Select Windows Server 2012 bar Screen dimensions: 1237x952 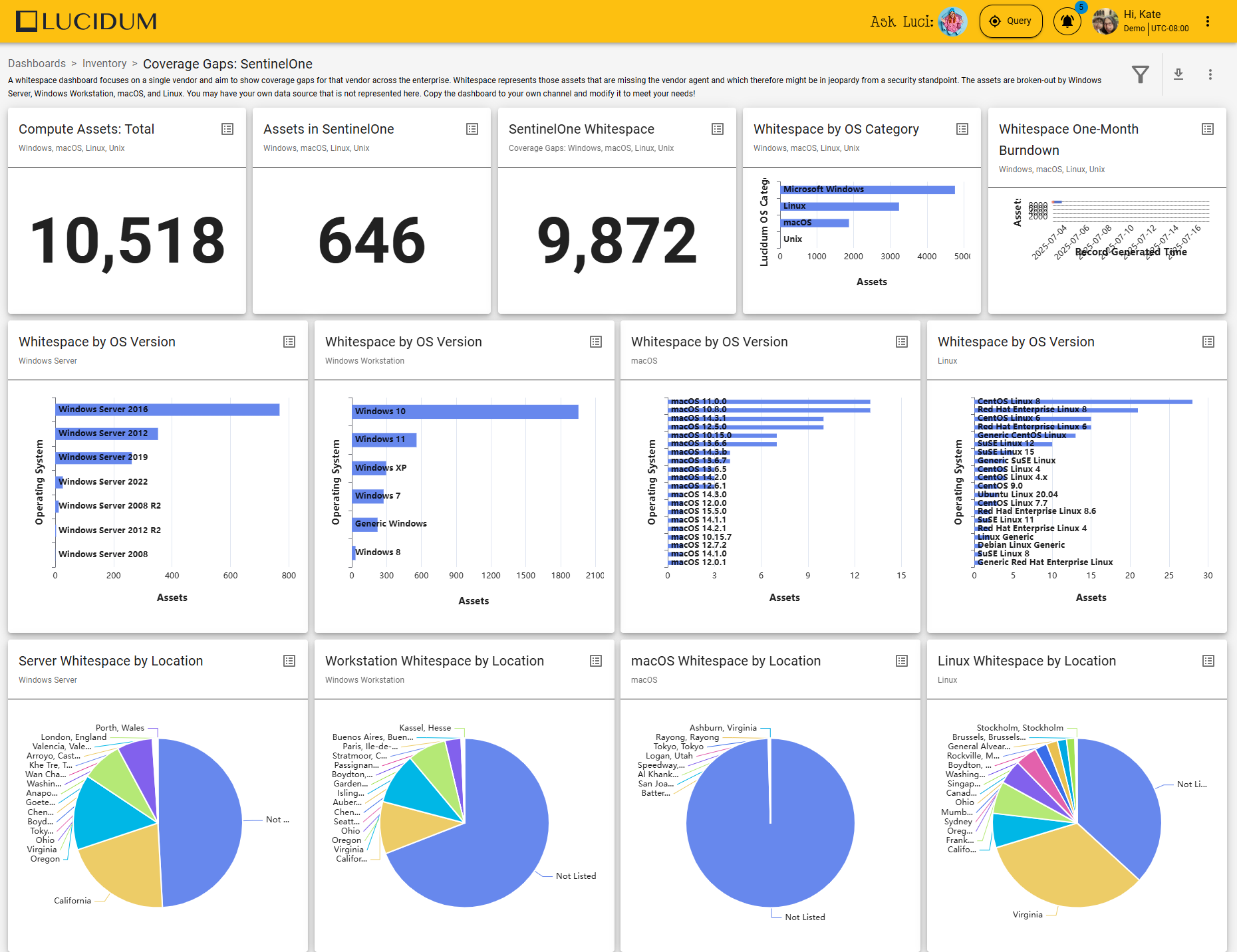pyautogui.click(x=107, y=433)
